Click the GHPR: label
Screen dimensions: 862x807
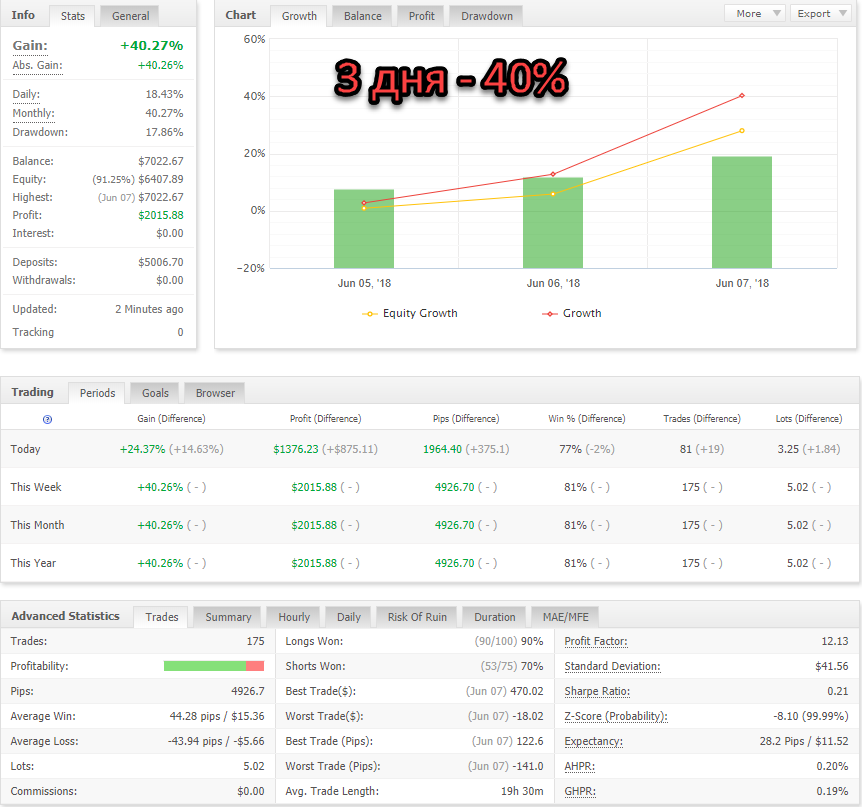tap(580, 792)
